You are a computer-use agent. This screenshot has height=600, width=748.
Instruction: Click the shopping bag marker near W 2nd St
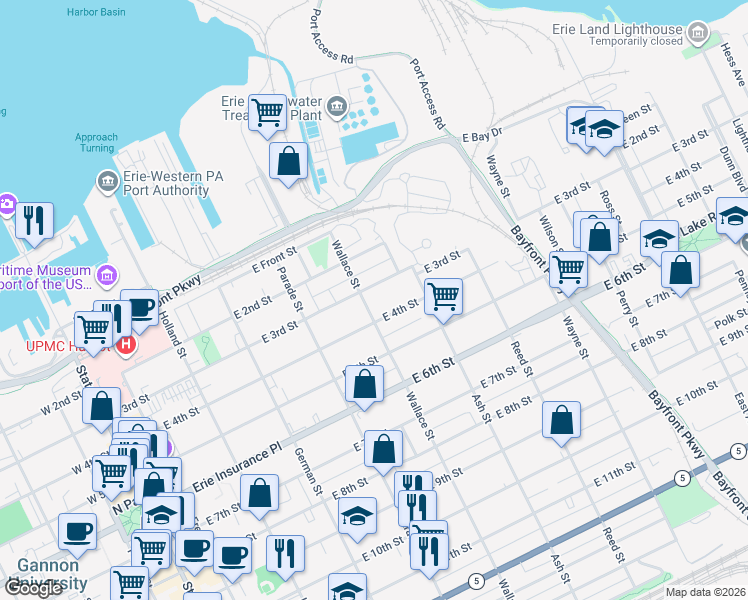pyautogui.click(x=102, y=406)
